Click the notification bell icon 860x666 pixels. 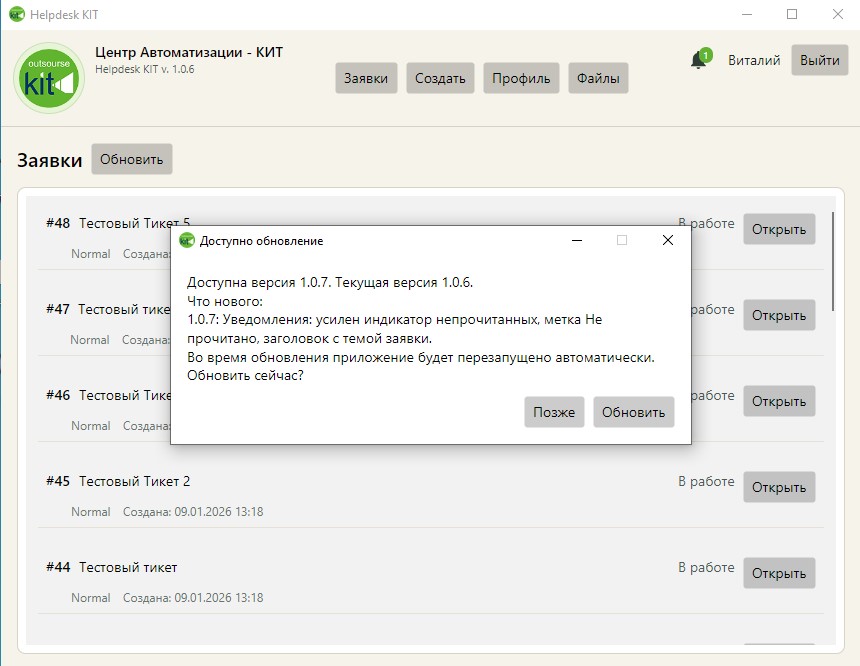coord(698,60)
